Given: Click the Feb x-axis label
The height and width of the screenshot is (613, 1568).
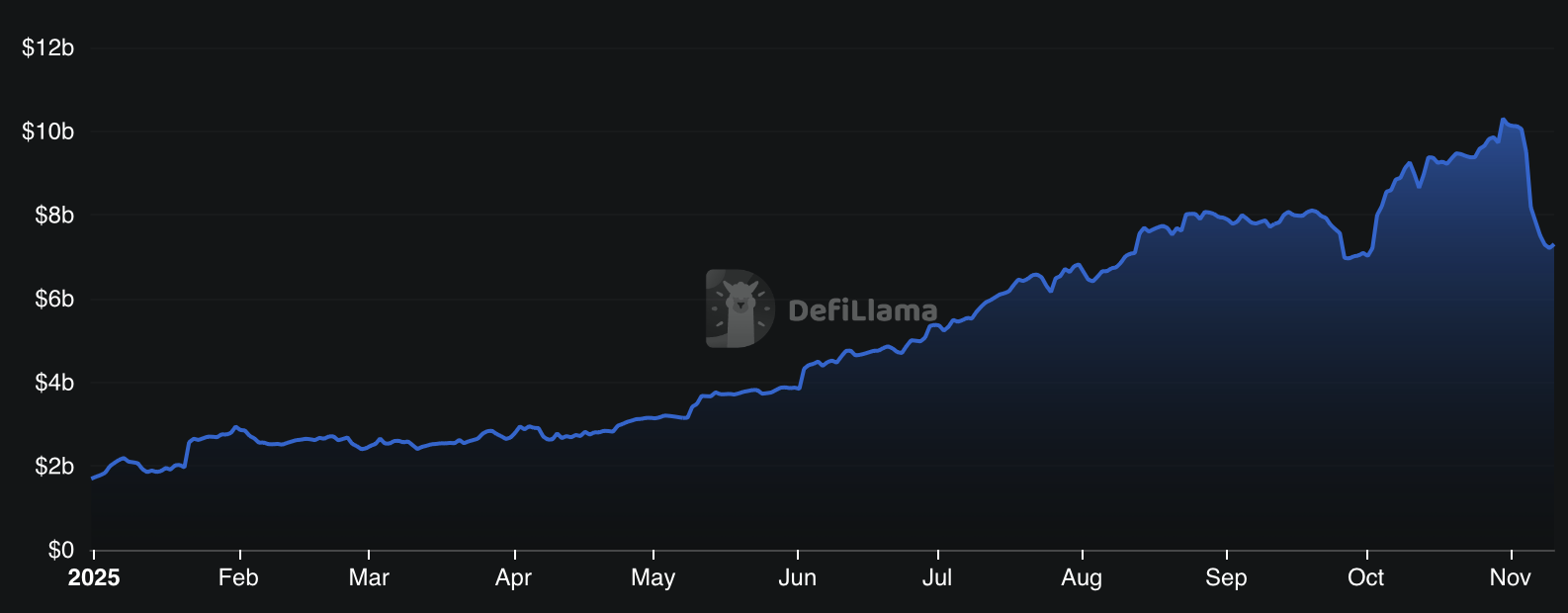Looking at the screenshot, I should (x=238, y=578).
